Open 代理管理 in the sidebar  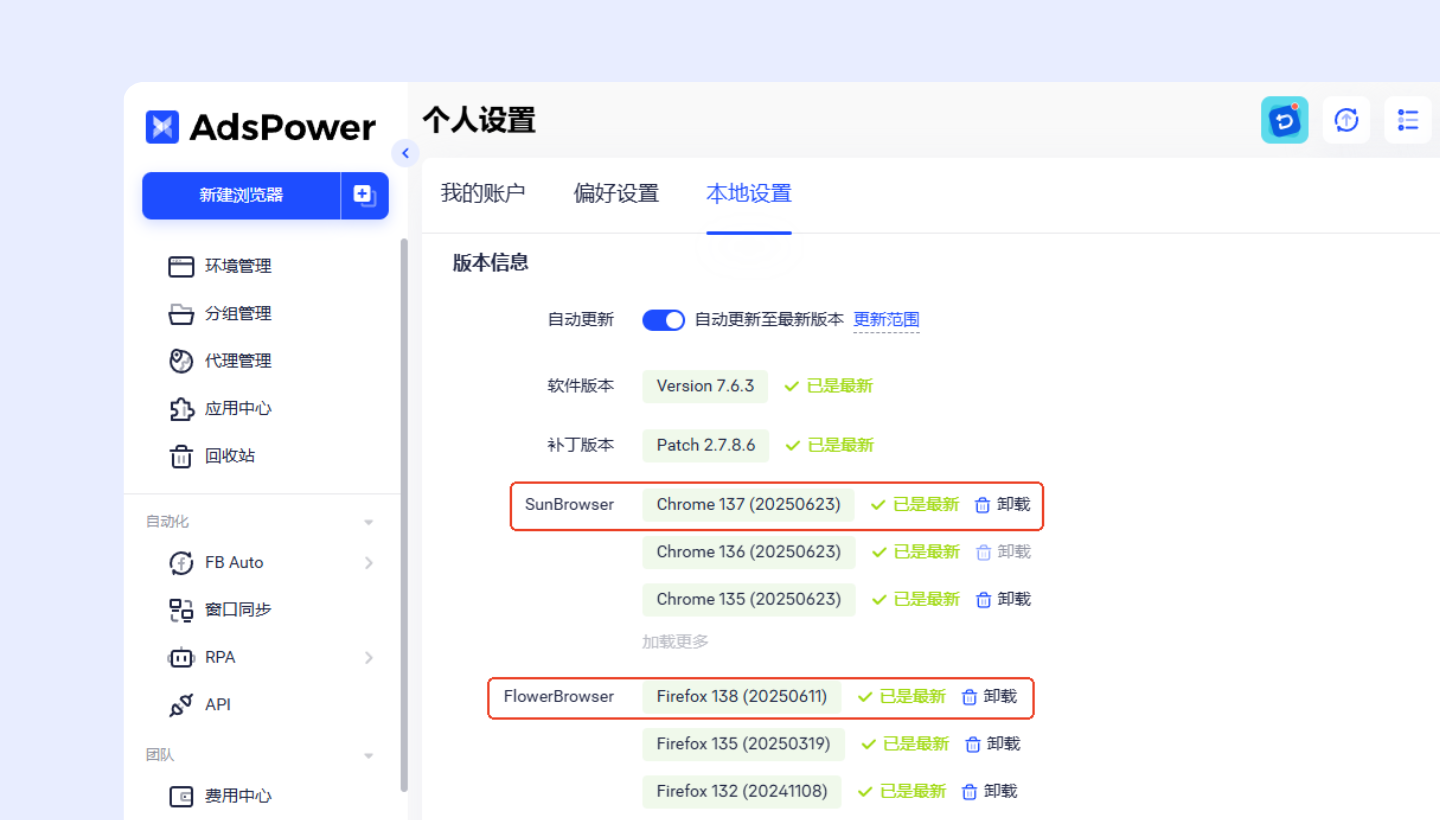238,361
